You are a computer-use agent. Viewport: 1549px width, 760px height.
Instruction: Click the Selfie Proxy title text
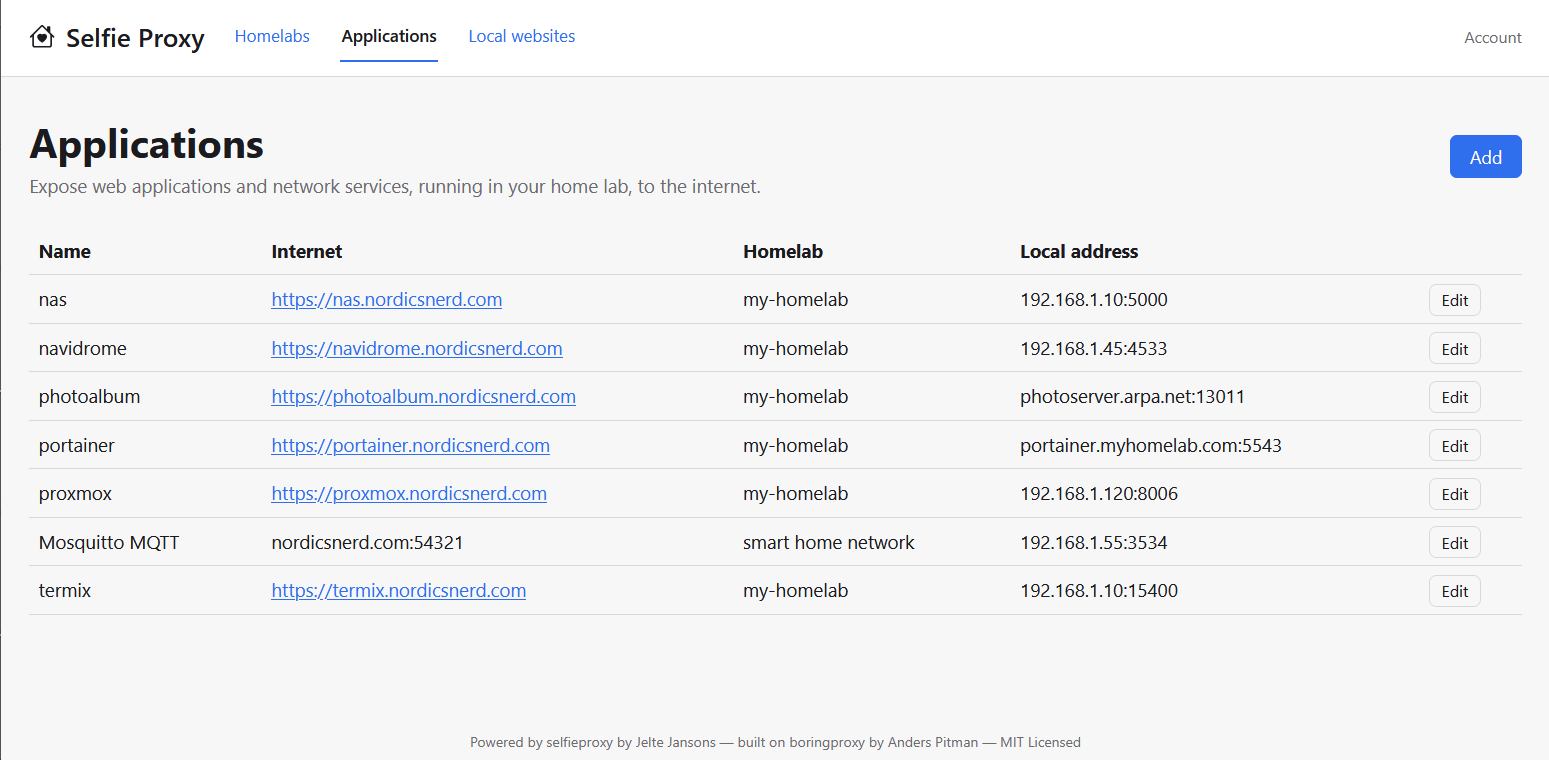pos(135,39)
